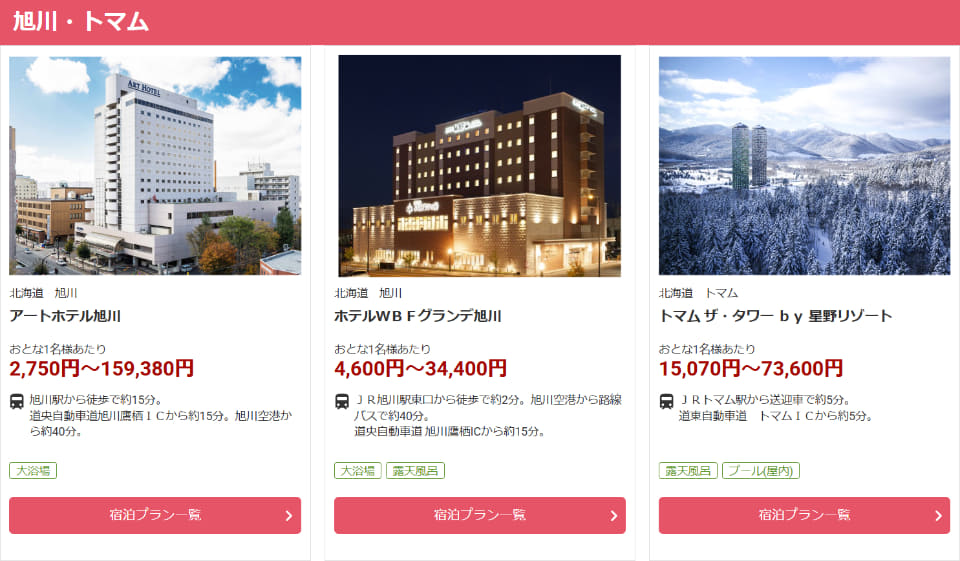This screenshot has height=561, width=960.
Task: Click the 露天風呂 tag on ホテルWBFグランデ旭川
Action: (x=415, y=470)
